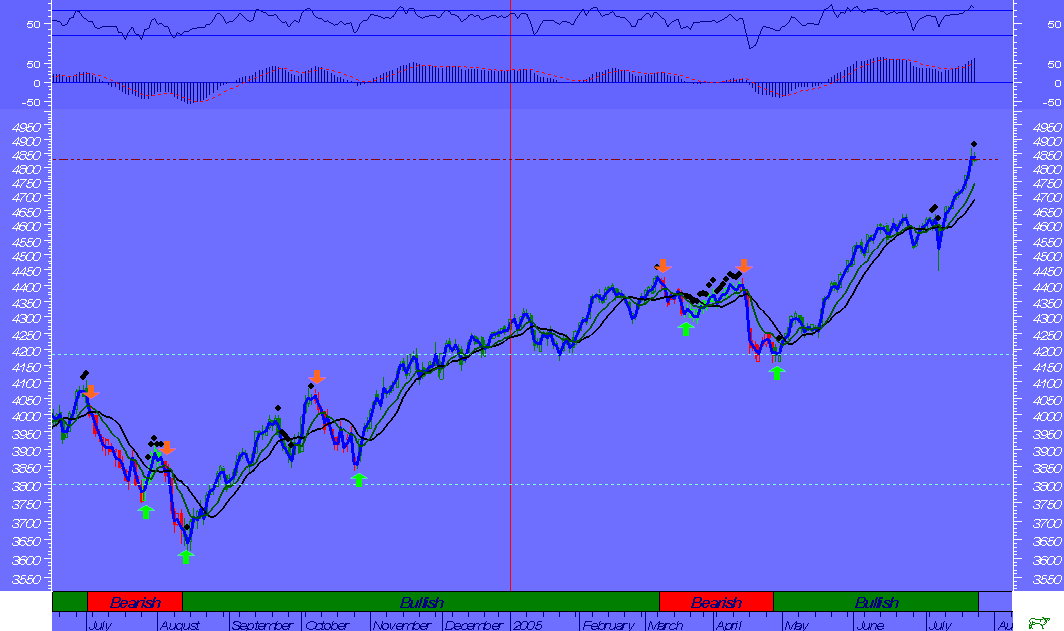The height and width of the screenshot is (631, 1064).
Task: Click the green buy arrow under the August bottom
Action: [x=187, y=556]
